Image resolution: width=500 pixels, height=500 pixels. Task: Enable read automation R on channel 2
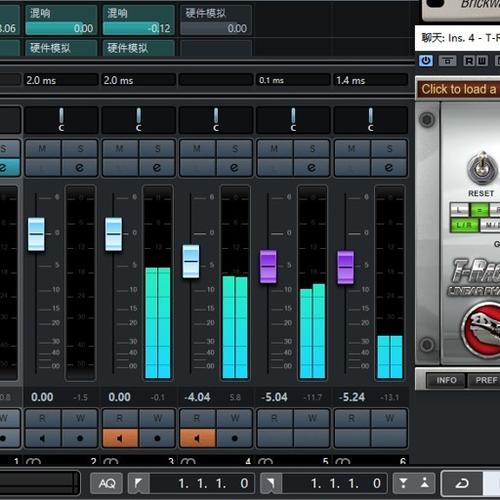pyautogui.click(x=43, y=419)
